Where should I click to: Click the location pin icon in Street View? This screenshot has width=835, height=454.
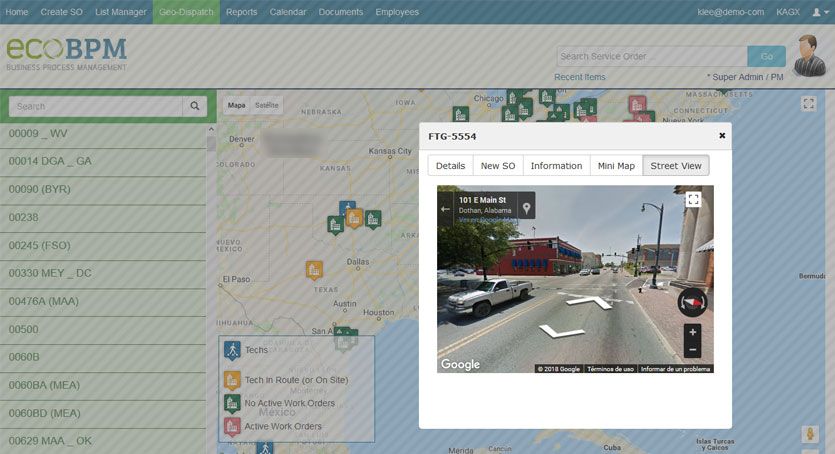point(526,208)
